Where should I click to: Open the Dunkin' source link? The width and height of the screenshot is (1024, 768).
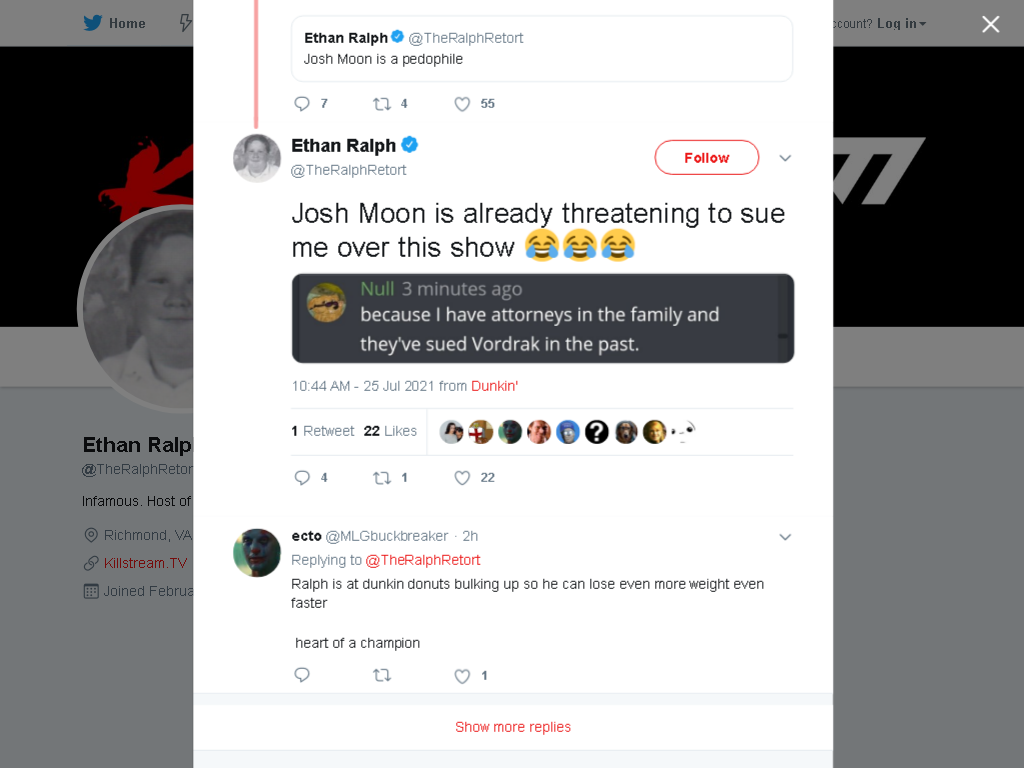pos(494,386)
